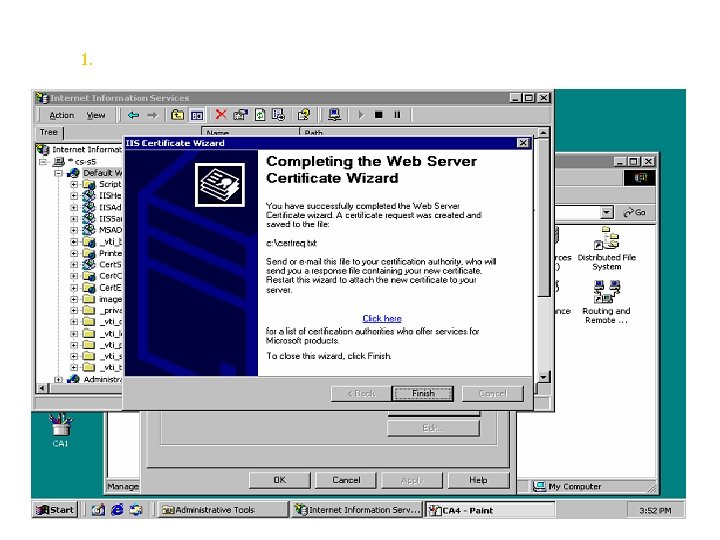Click the Export List toolbar icon

pos(278,115)
